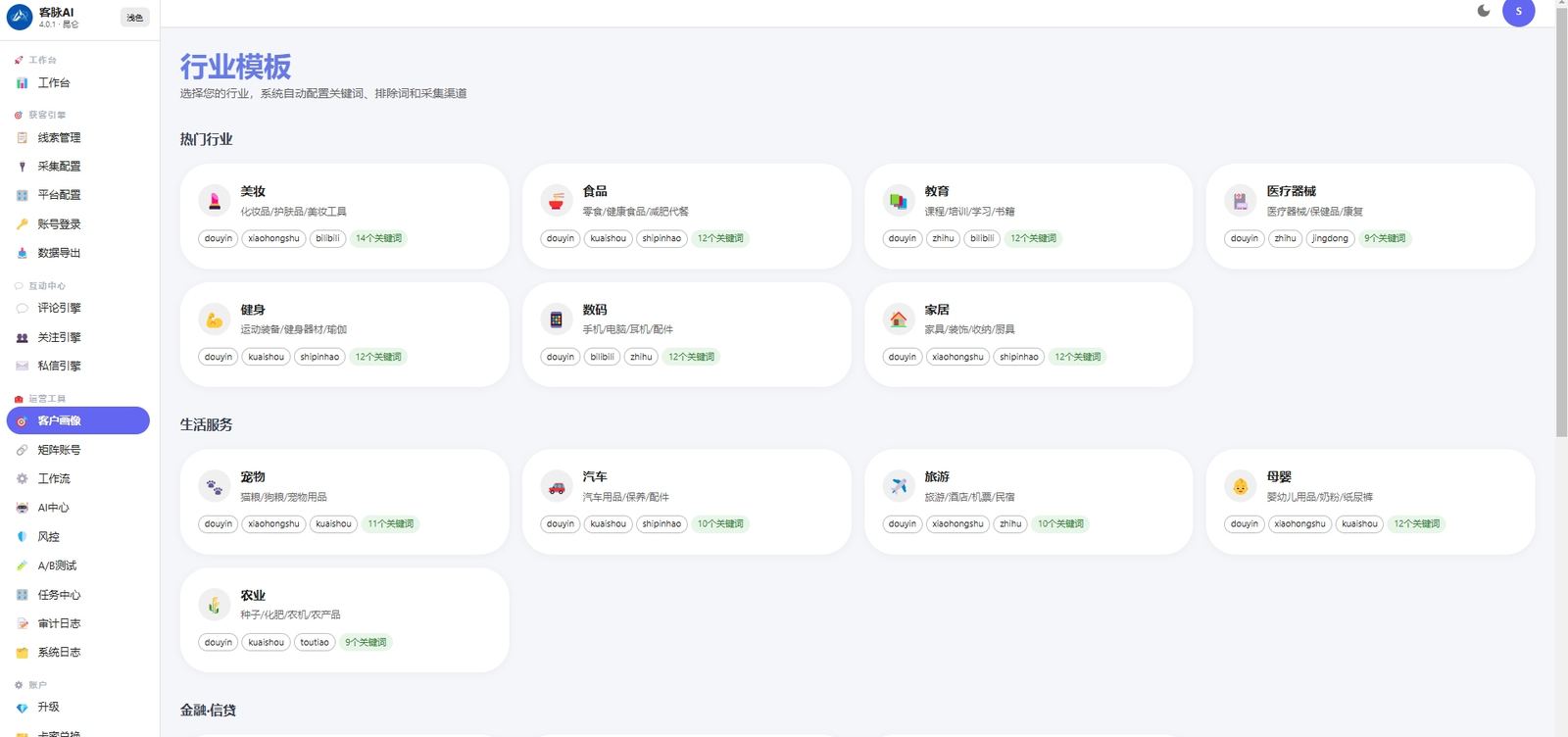Screen dimensions: 1568x737
Task: Select the 食品 noodle bowl icon
Action: [x=557, y=200]
